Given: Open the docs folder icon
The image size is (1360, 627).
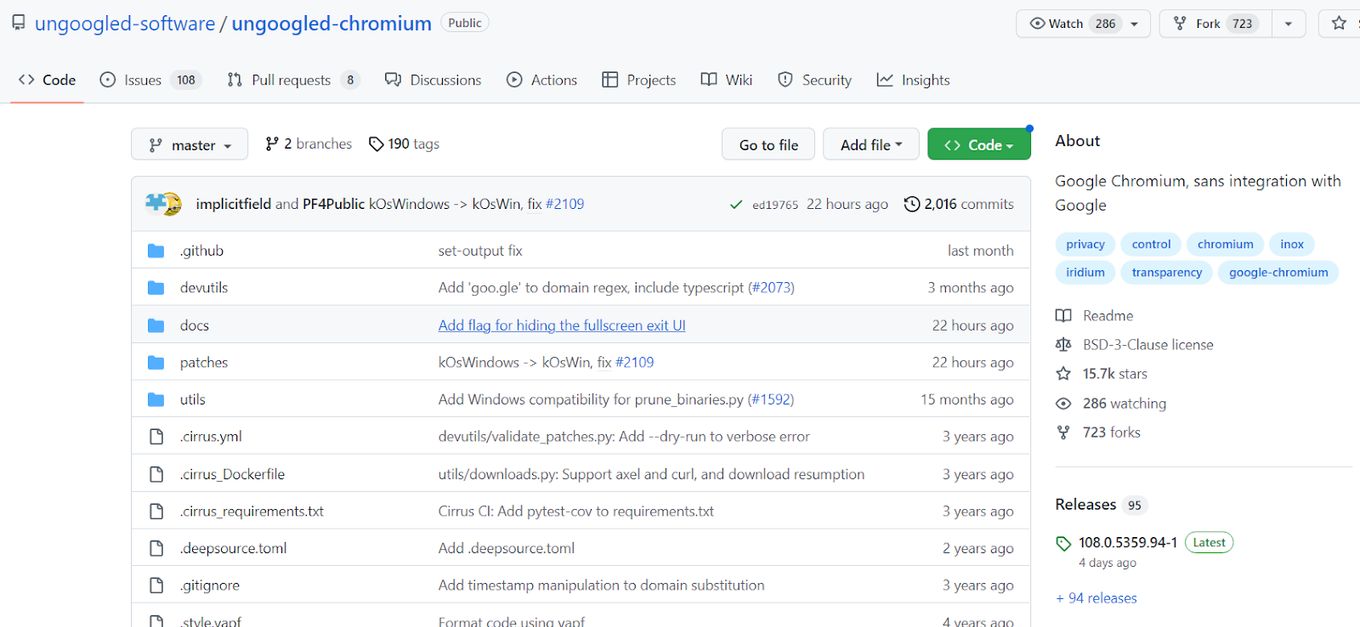Looking at the screenshot, I should 156,325.
